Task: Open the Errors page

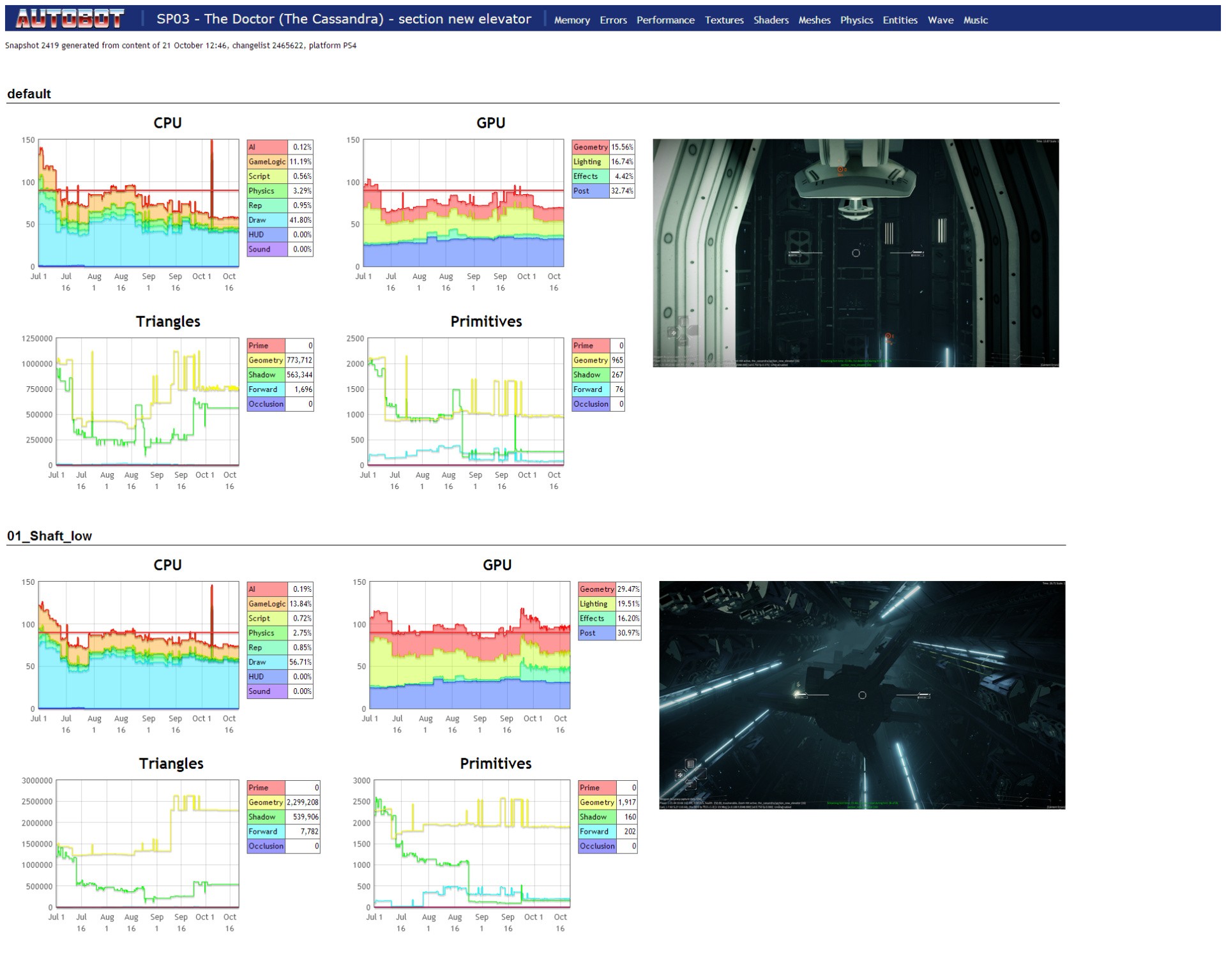Action: [613, 20]
